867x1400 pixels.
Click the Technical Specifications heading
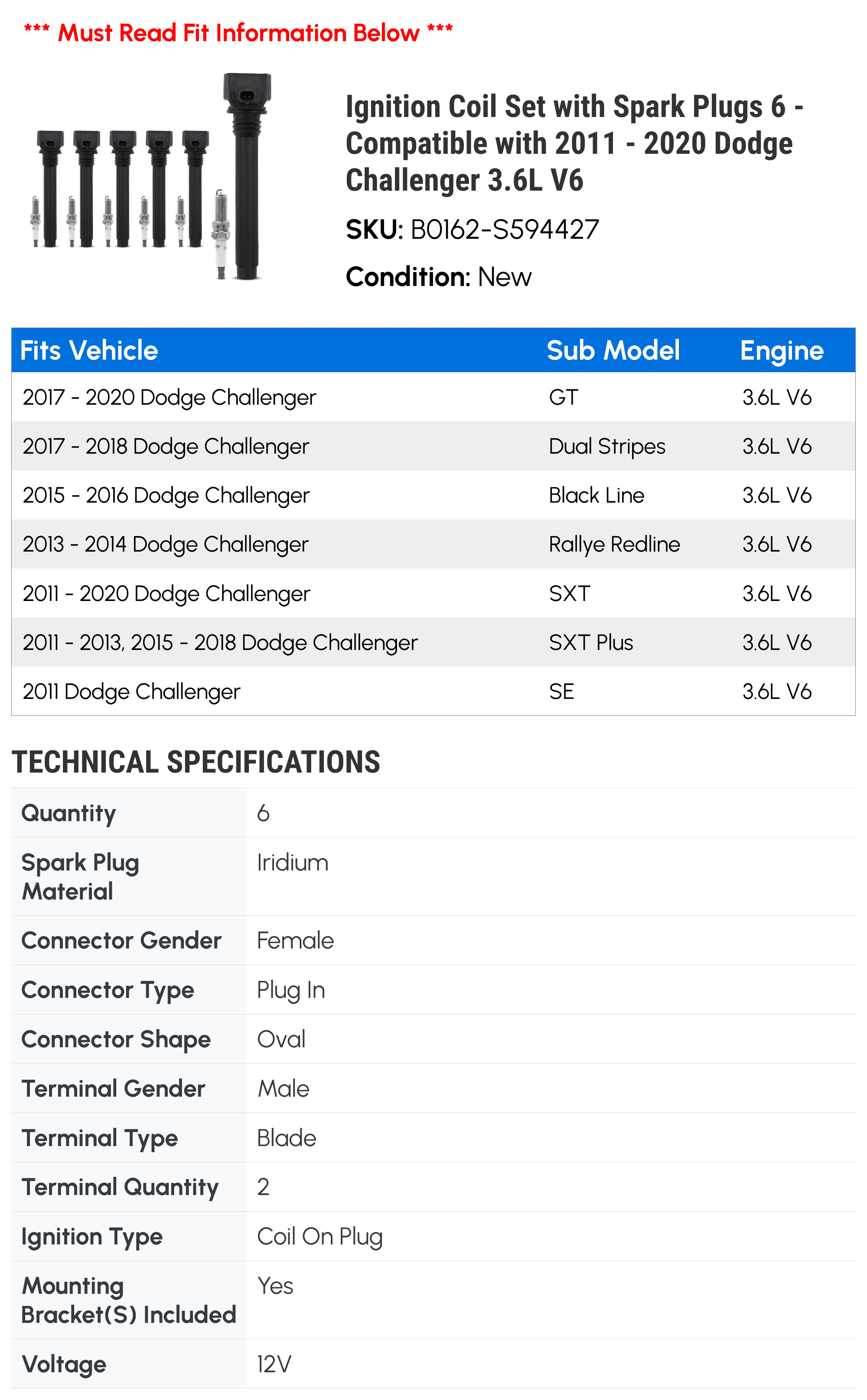[196, 762]
